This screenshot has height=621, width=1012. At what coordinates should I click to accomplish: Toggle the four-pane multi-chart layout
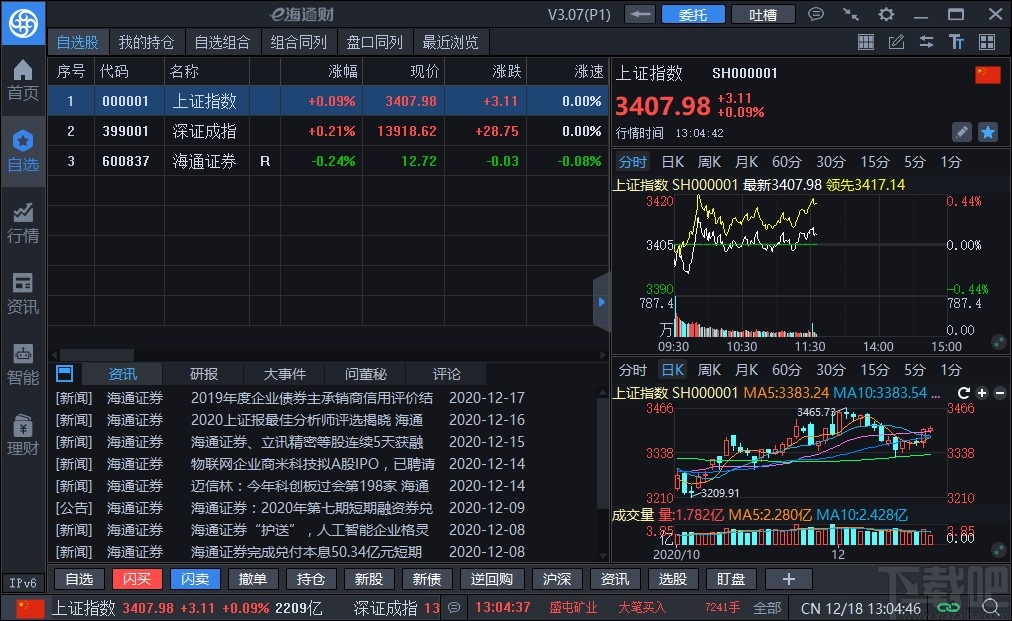pyautogui.click(x=988, y=42)
